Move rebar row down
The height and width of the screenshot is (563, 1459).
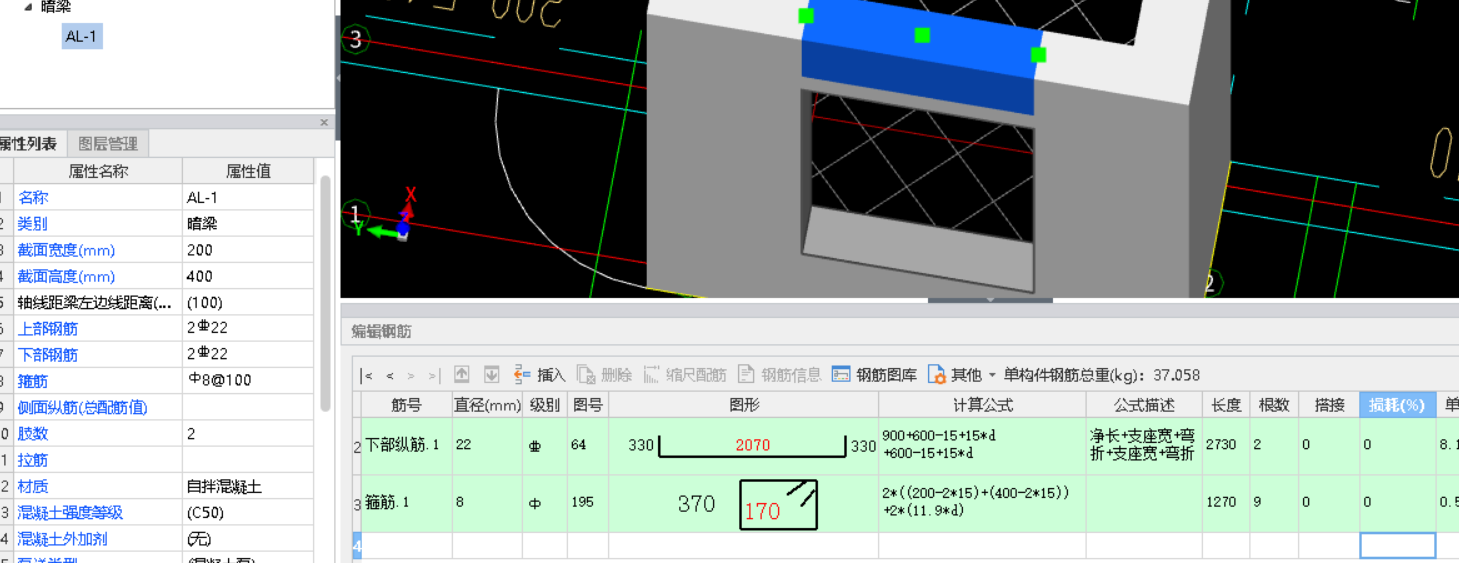point(491,375)
